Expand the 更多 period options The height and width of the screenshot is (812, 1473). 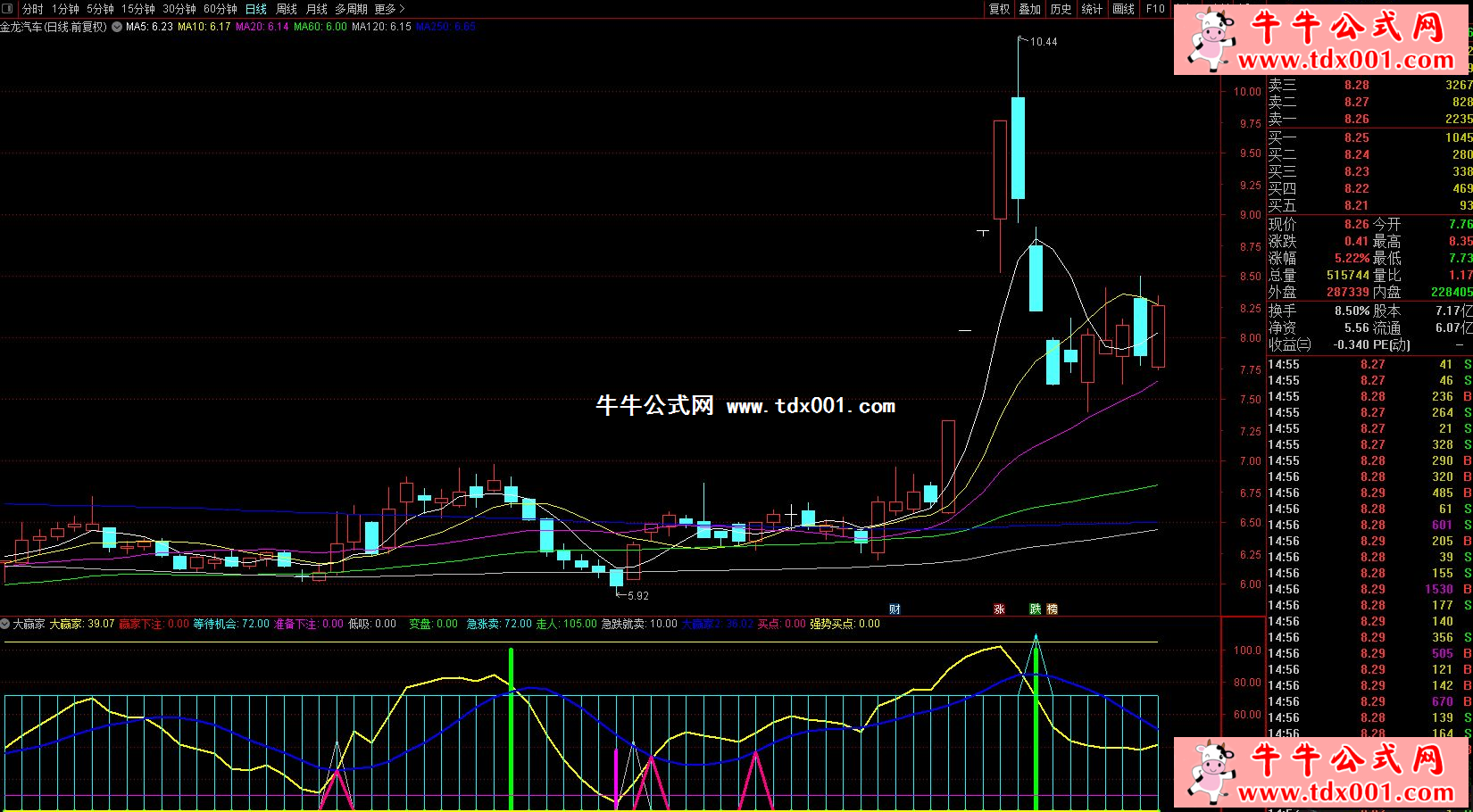pos(389,9)
